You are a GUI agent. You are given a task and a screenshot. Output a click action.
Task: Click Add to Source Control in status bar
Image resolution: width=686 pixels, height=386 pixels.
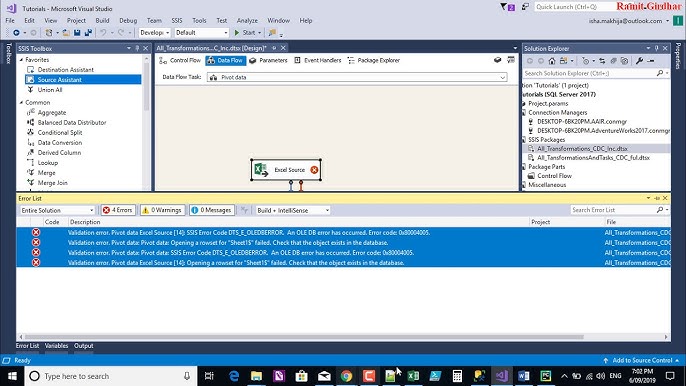tap(642, 361)
